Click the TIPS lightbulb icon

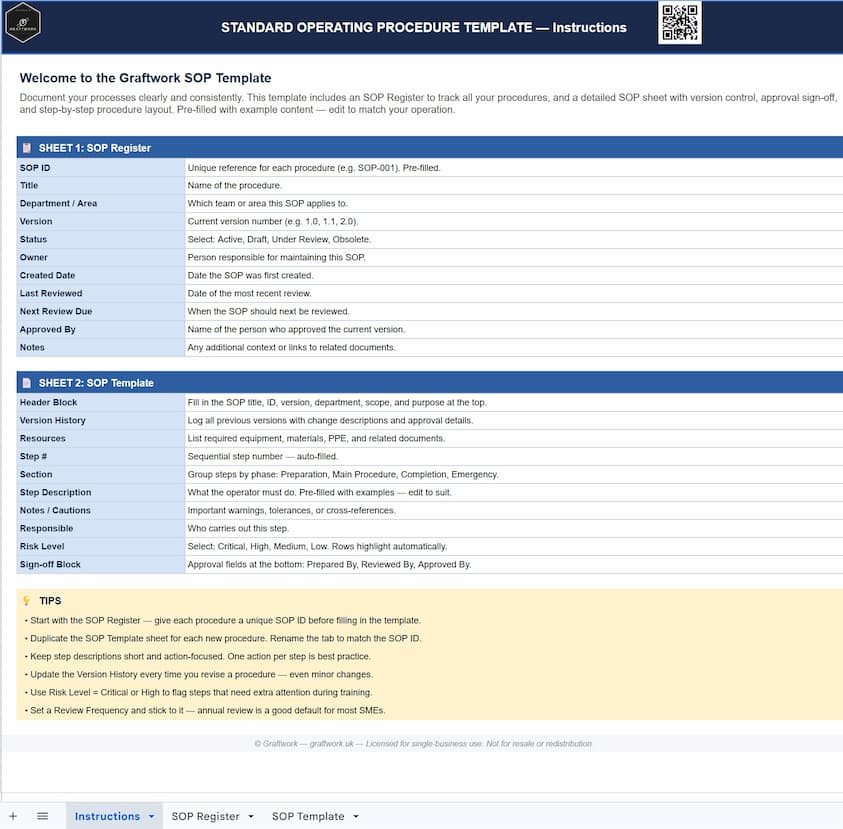click(x=26, y=601)
